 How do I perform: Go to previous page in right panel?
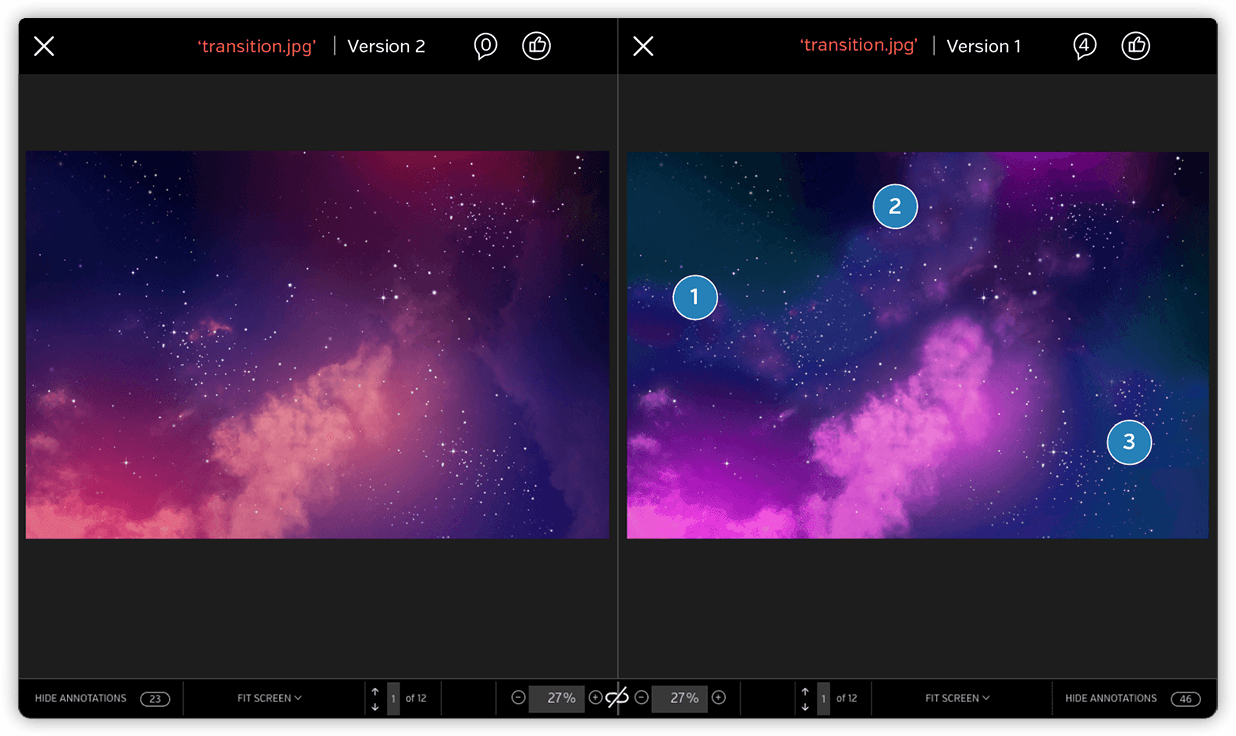805,691
